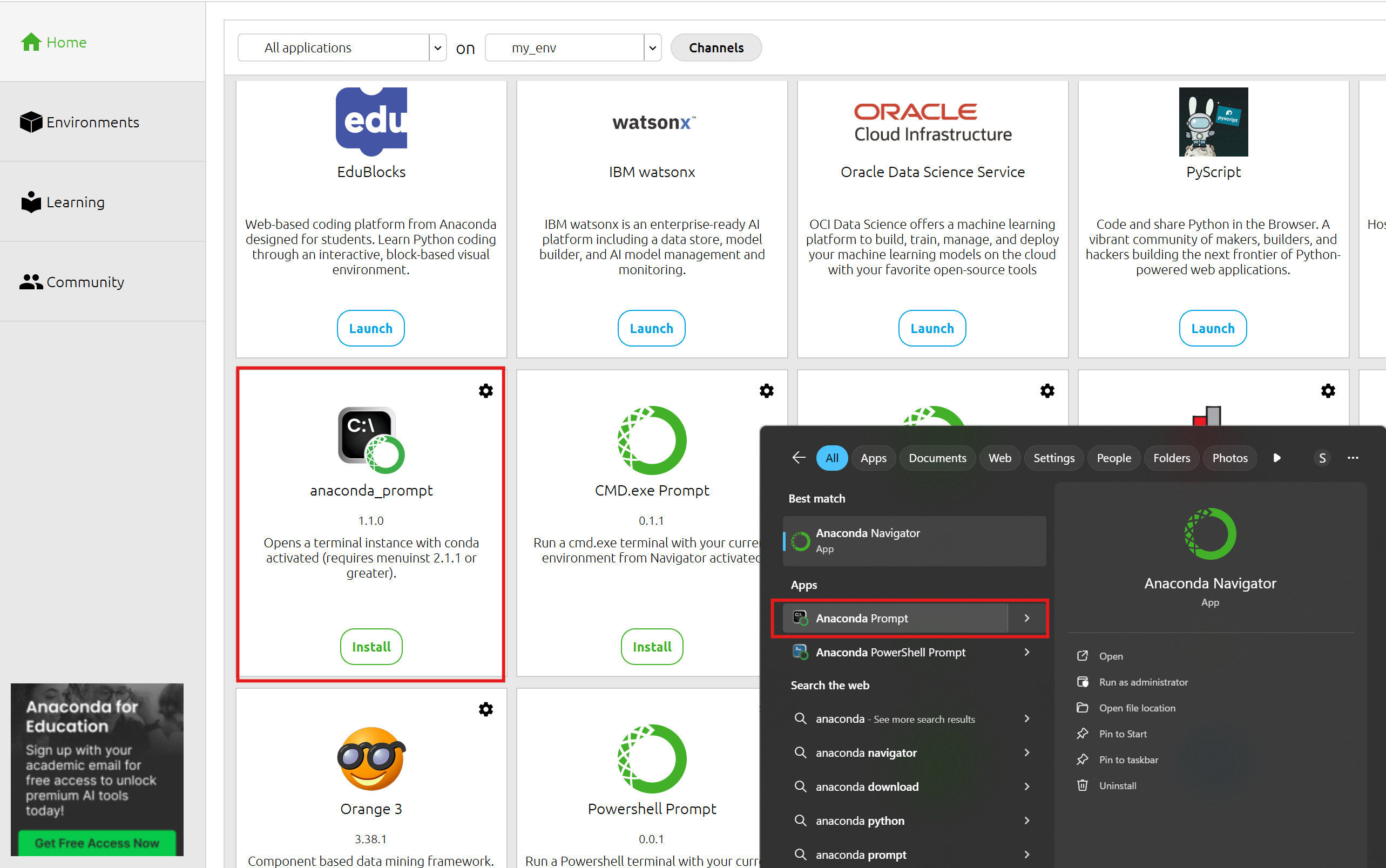Image resolution: width=1386 pixels, height=868 pixels.
Task: Open settings gear on Orange 3 tile
Action: coord(486,709)
